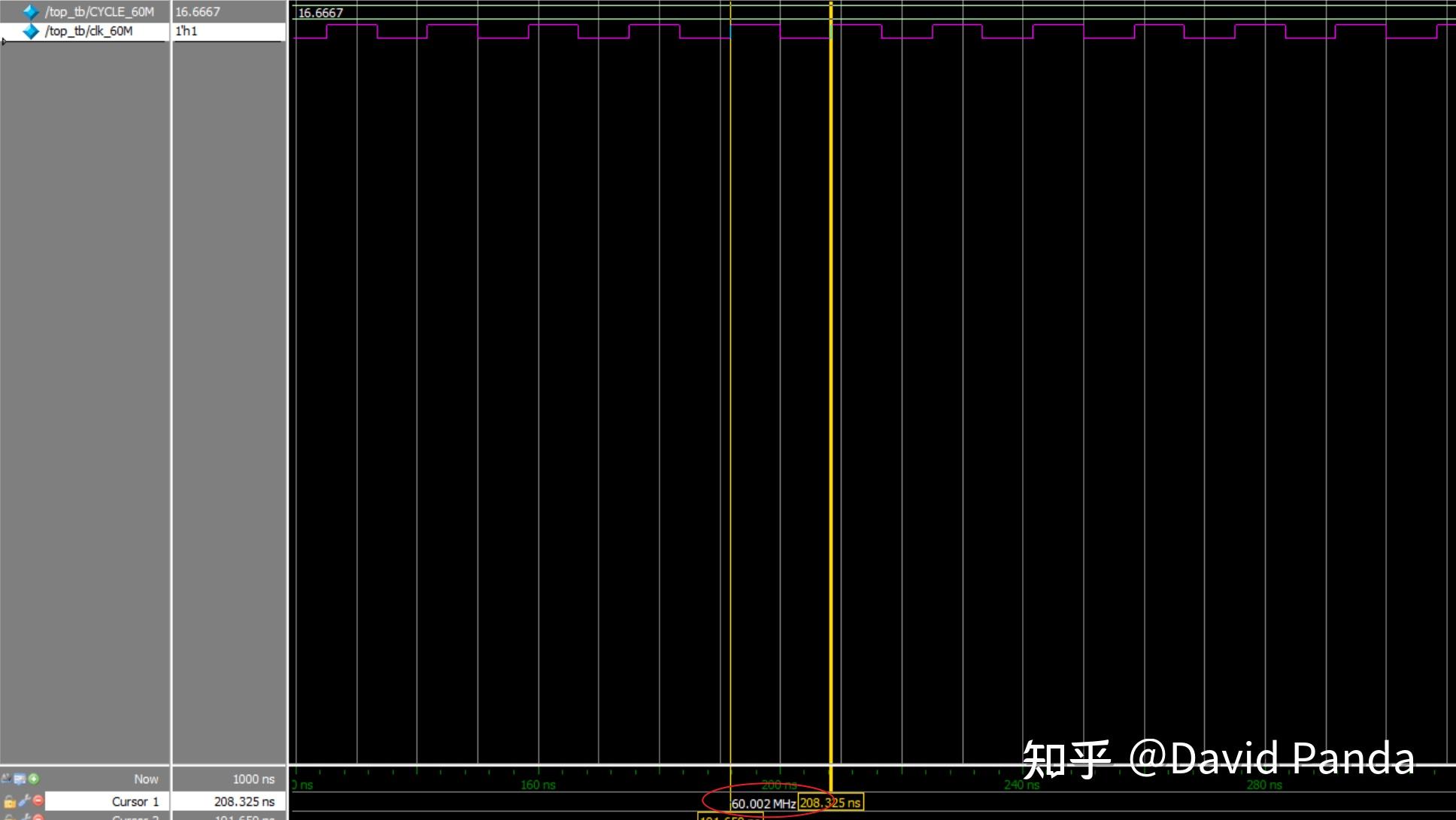The image size is (1456, 820).
Task: Click the Cursor 1 time value 208.325 ns
Action: (244, 801)
